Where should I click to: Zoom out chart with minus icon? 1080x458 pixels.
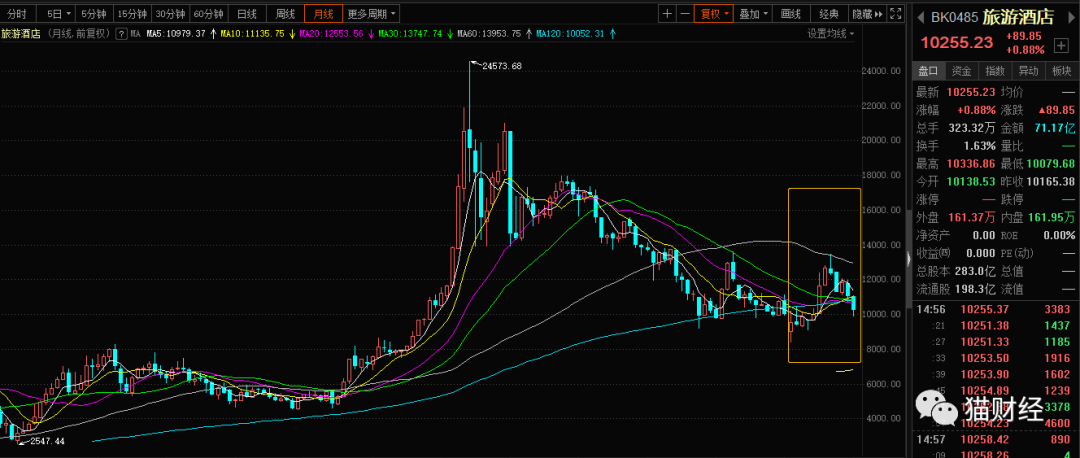coord(684,14)
